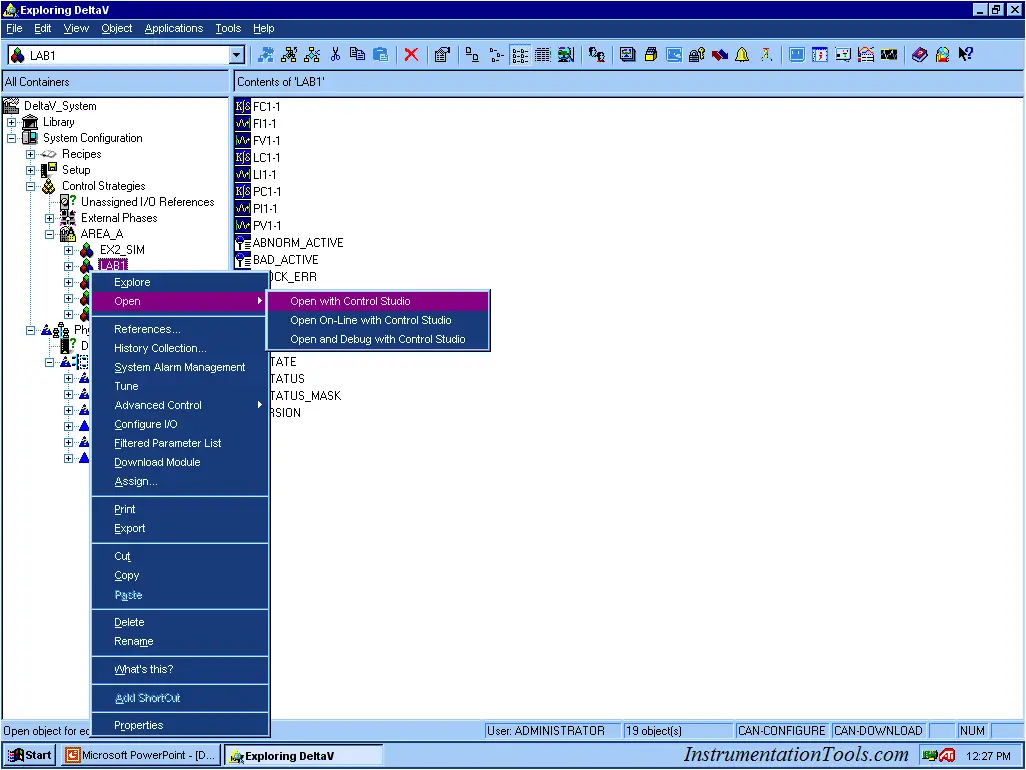This screenshot has width=1026, height=770.
Task: Open the Tools menu
Action: click(x=228, y=28)
